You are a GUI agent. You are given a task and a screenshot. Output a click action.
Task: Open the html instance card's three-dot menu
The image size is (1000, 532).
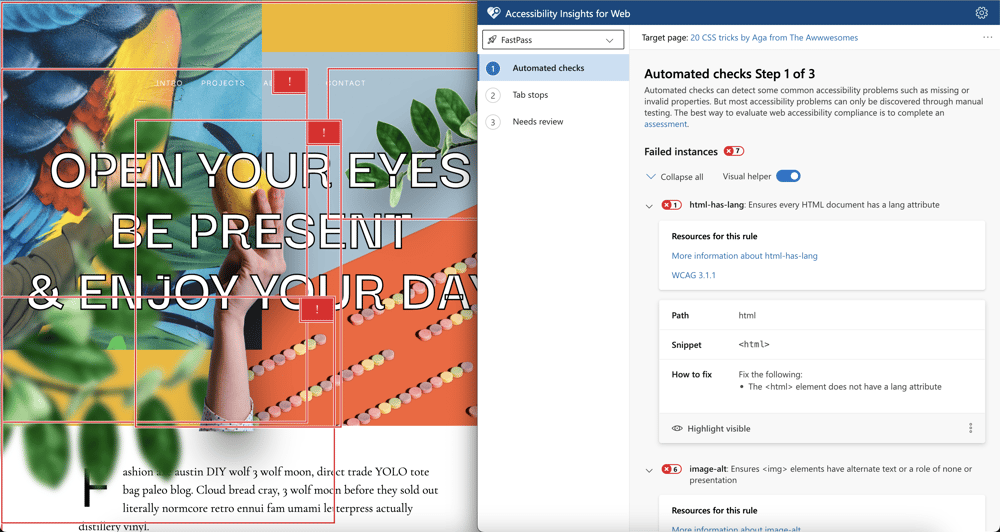(x=971, y=428)
